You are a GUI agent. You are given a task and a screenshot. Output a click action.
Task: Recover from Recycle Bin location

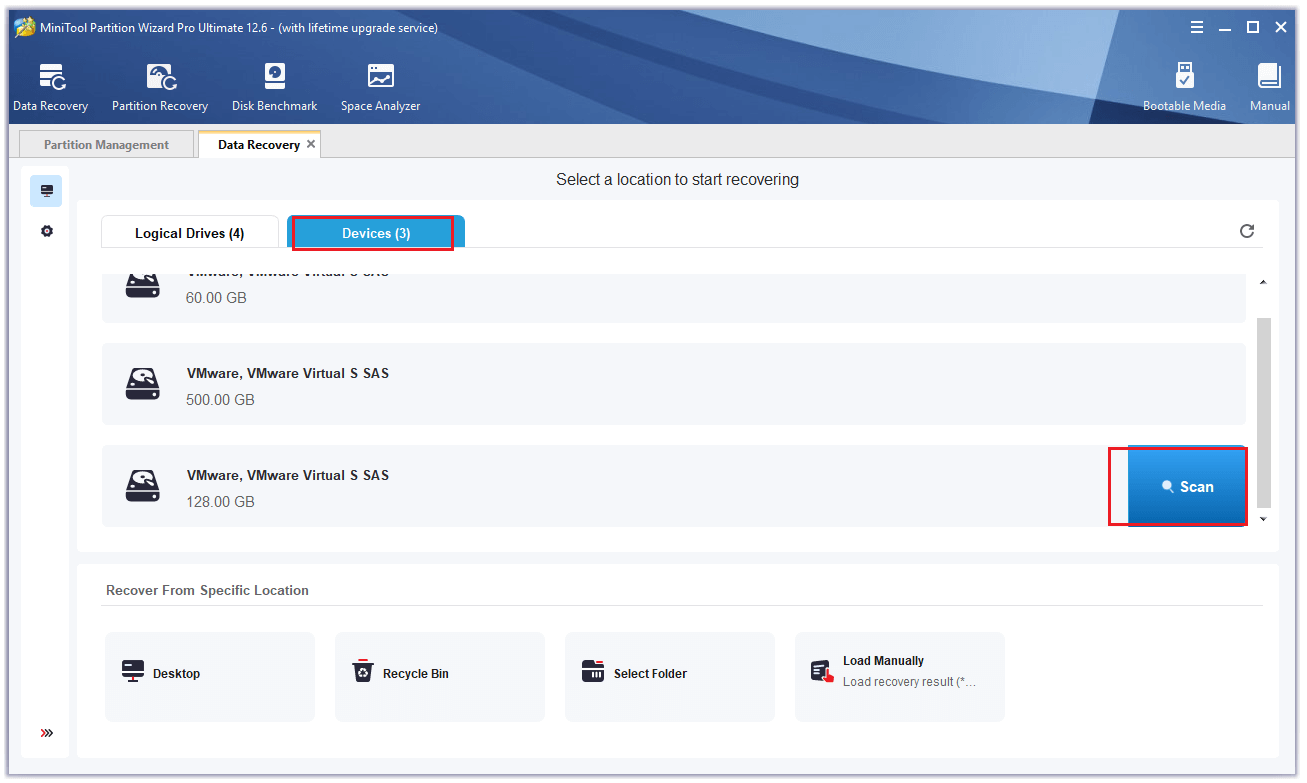tap(440, 677)
